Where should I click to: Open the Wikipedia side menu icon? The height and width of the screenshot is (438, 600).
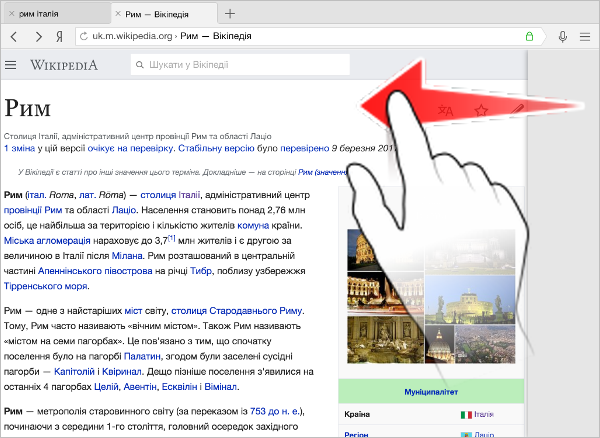coord(11,65)
